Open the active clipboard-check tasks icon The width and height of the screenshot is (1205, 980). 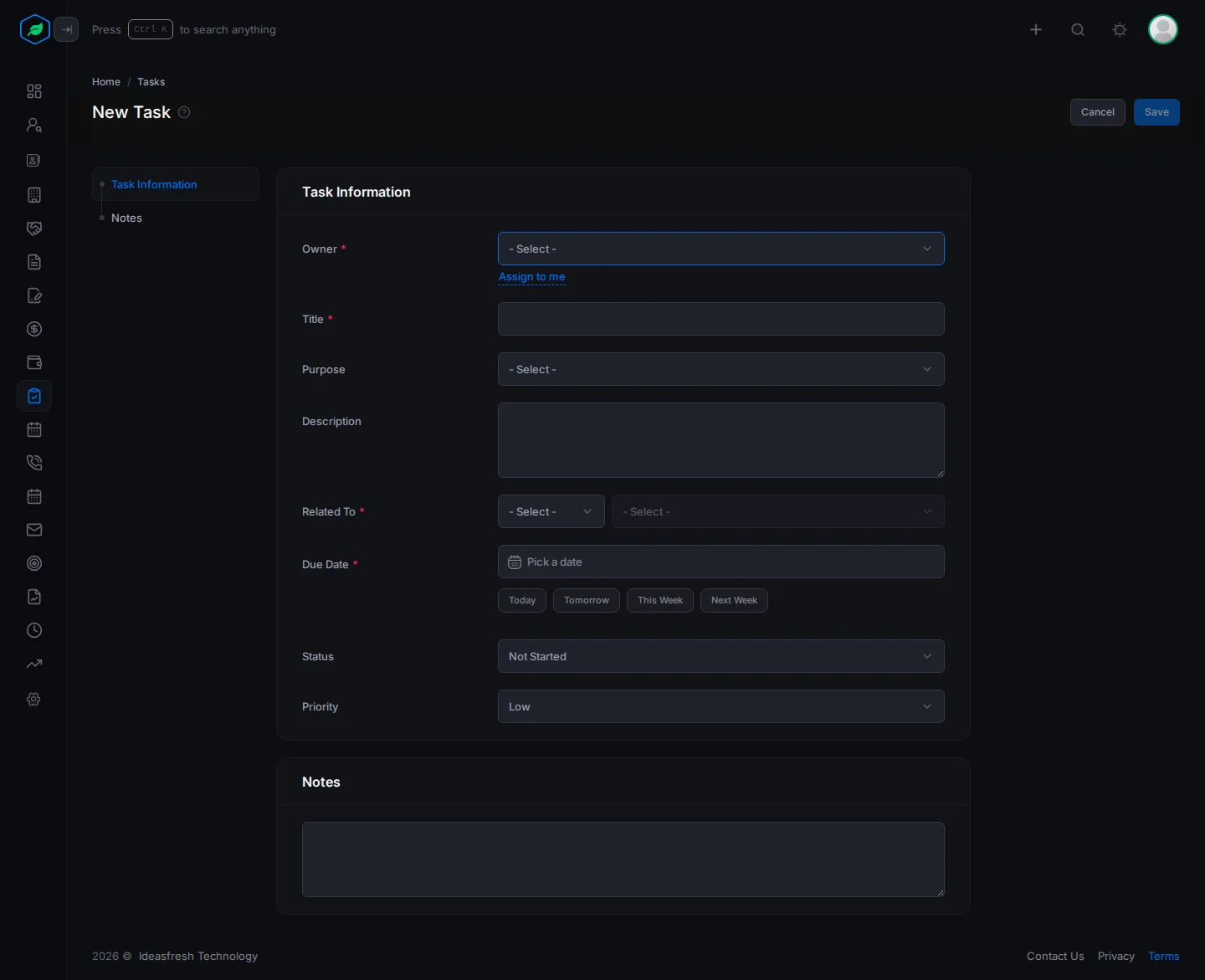coord(34,396)
